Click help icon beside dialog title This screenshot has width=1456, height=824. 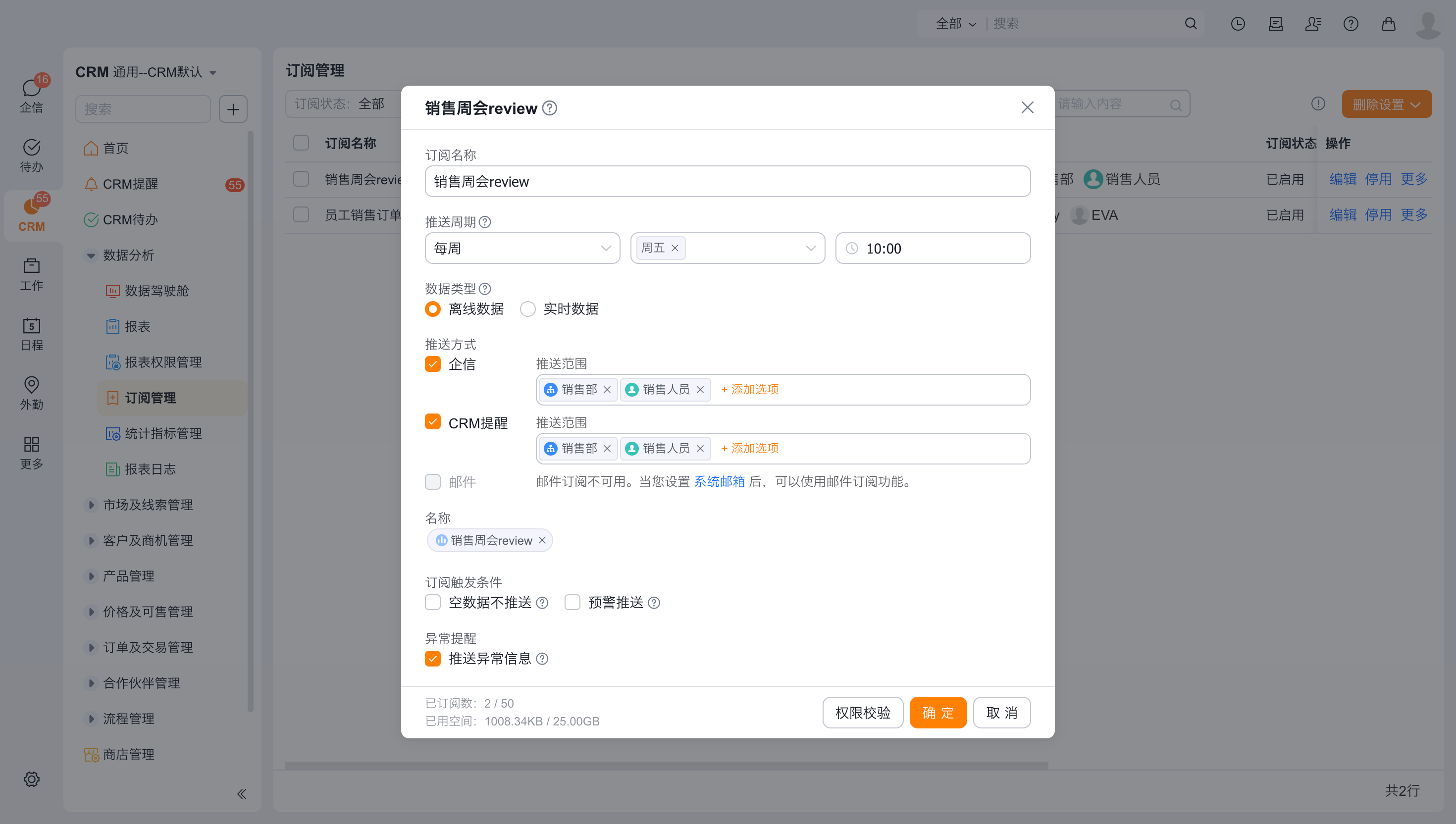[549, 107]
